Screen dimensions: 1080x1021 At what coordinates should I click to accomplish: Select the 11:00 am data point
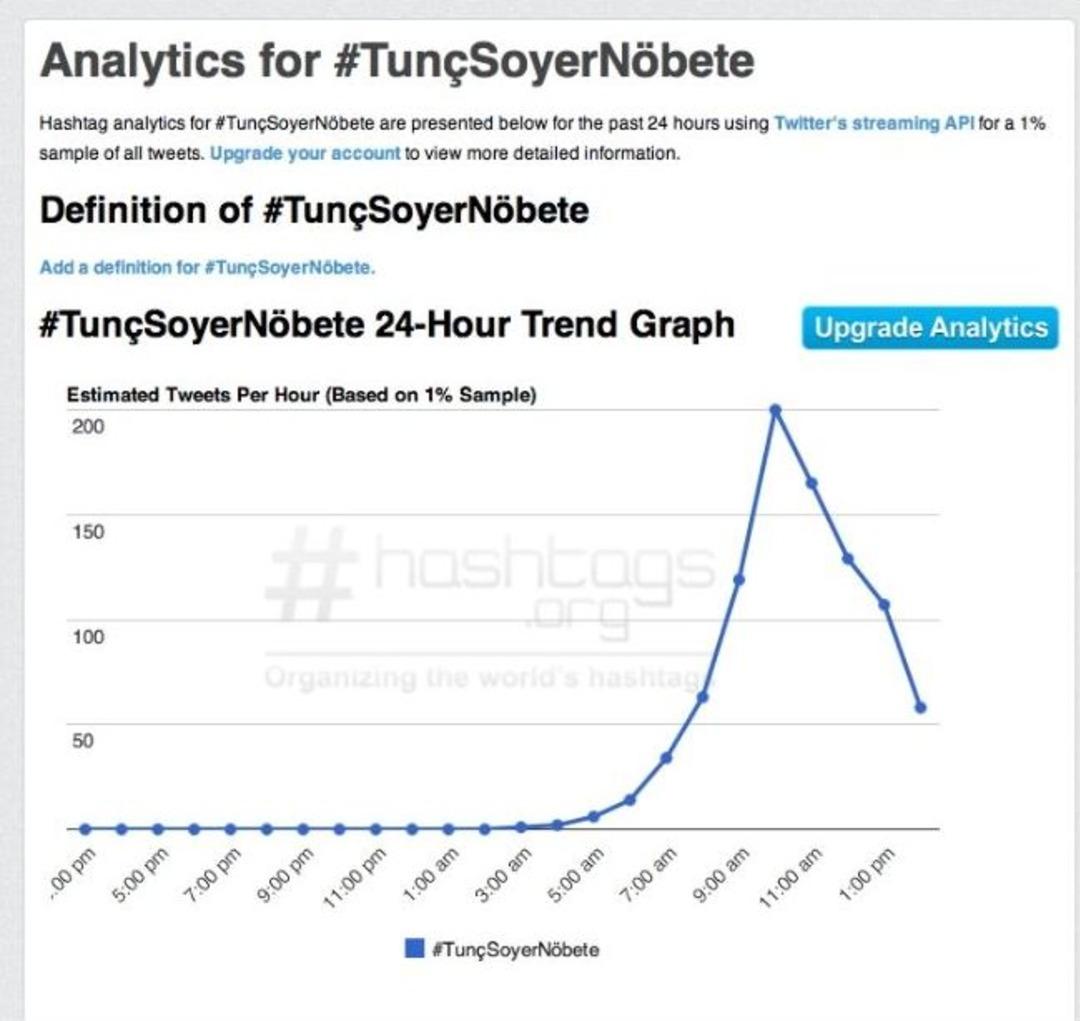click(812, 483)
